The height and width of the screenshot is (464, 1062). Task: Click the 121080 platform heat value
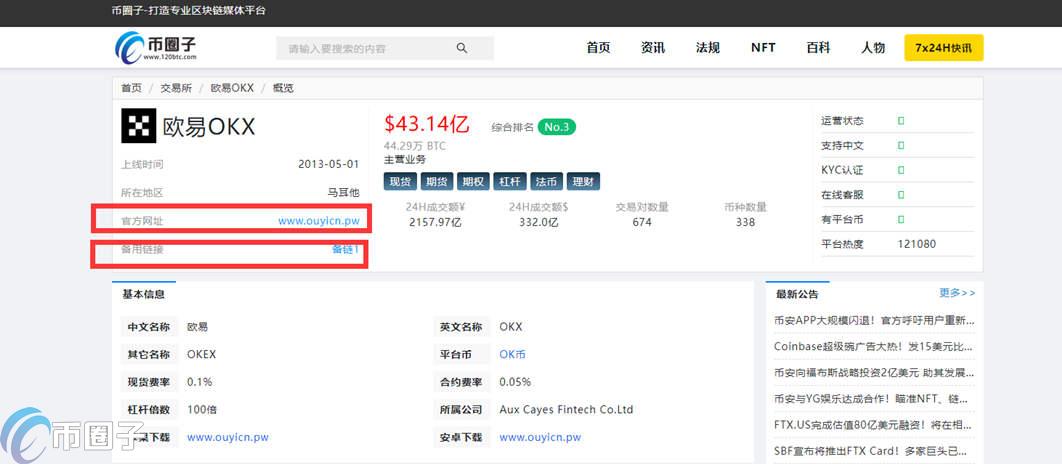pos(916,244)
